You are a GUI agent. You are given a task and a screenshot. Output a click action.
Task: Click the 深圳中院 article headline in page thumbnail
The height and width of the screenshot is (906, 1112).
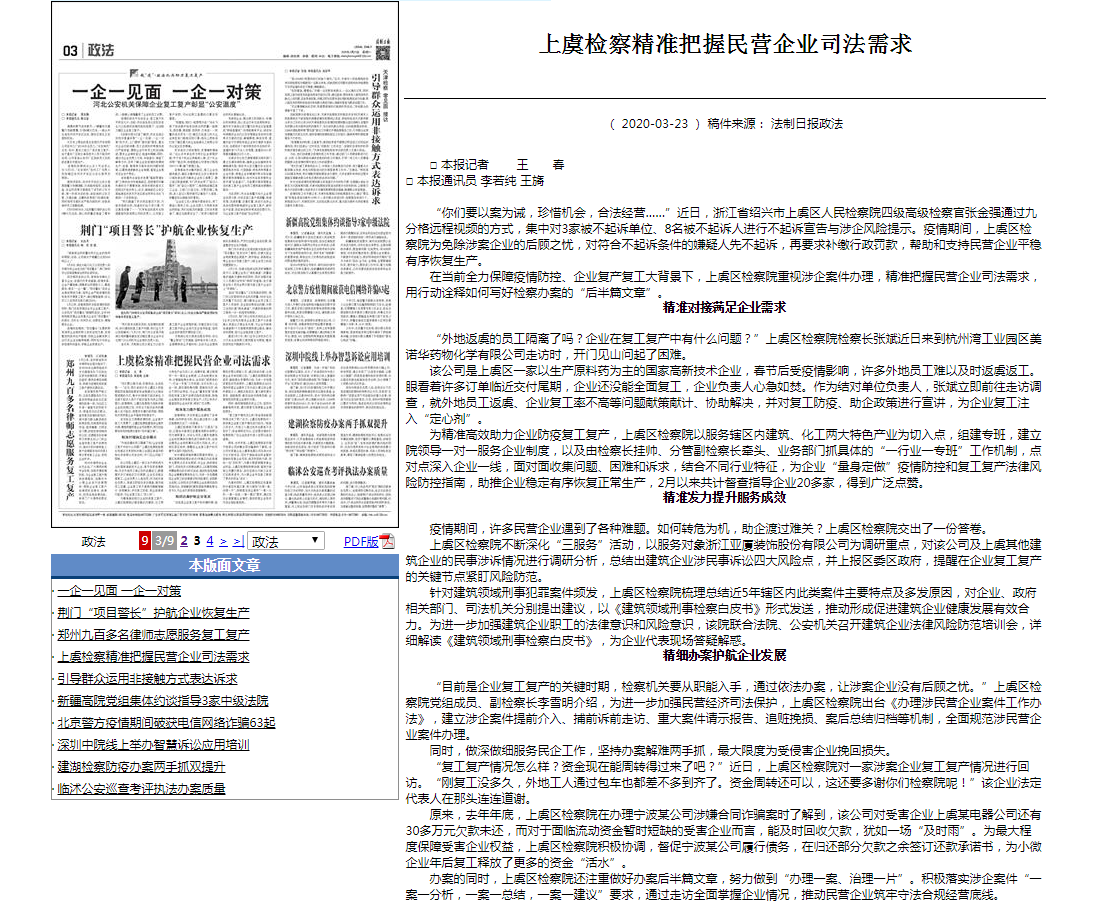(x=338, y=357)
